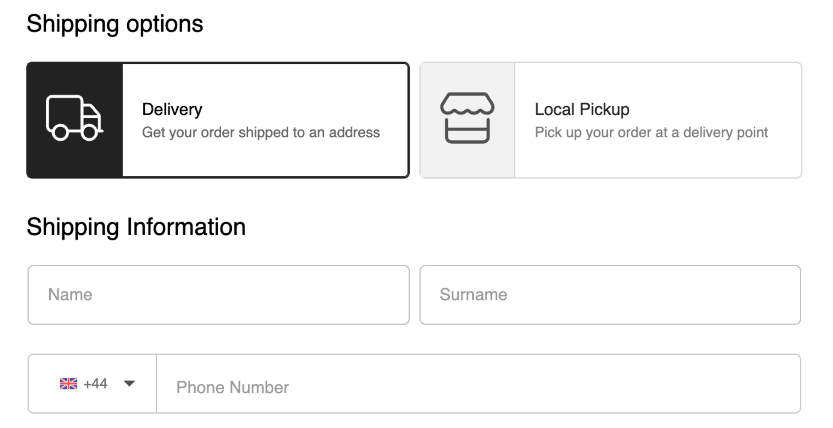Click the 'Shipping Information' heading
Viewport: 833px width, 428px height.
tap(136, 227)
